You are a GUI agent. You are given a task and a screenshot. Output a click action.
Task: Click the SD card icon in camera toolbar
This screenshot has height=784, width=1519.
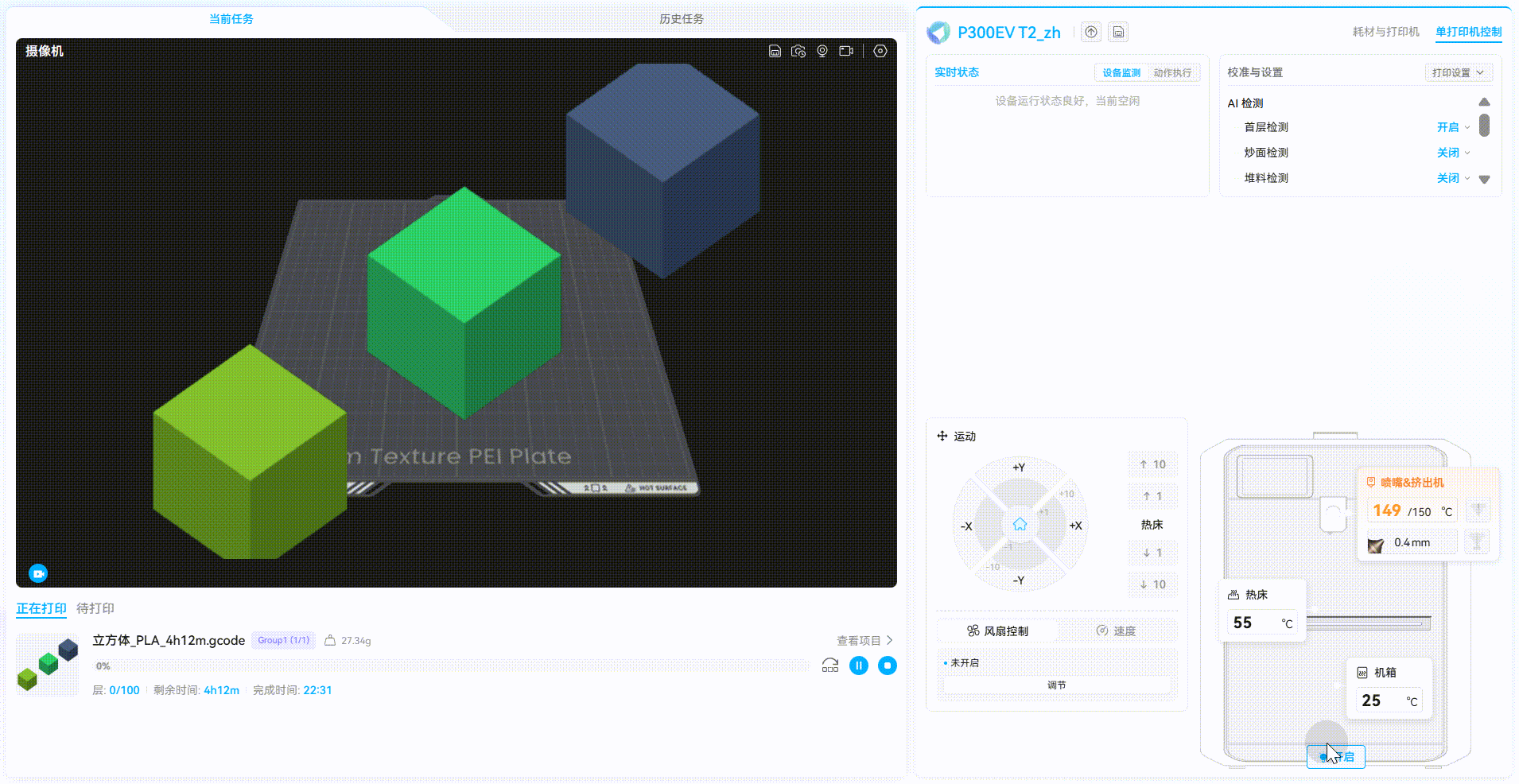[775, 51]
